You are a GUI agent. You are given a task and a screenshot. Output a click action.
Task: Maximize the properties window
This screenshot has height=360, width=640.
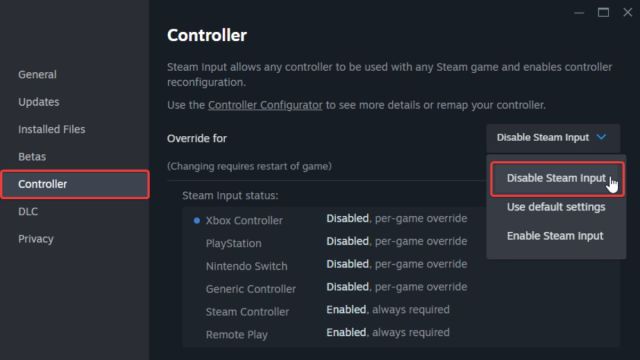coord(603,13)
